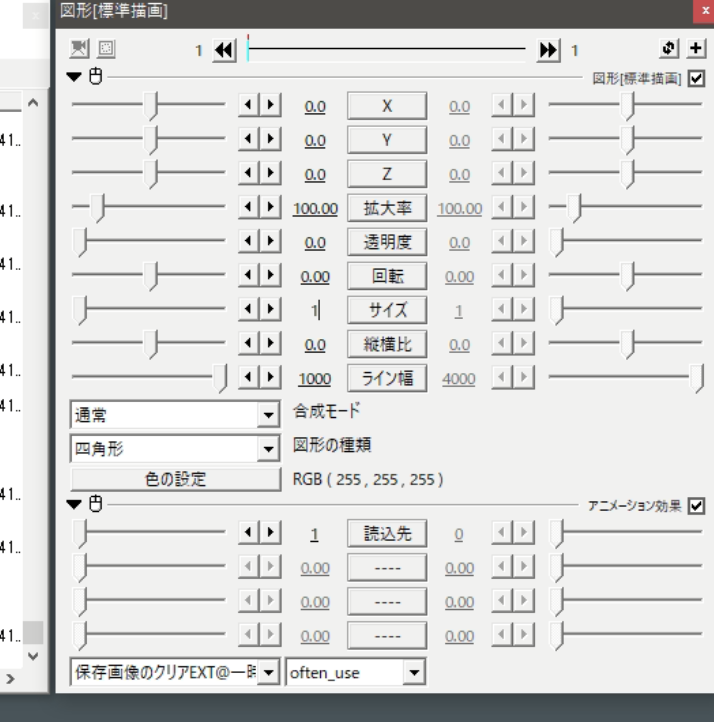714x722 pixels.
Task: Click the Y movement button
Action: point(387,140)
